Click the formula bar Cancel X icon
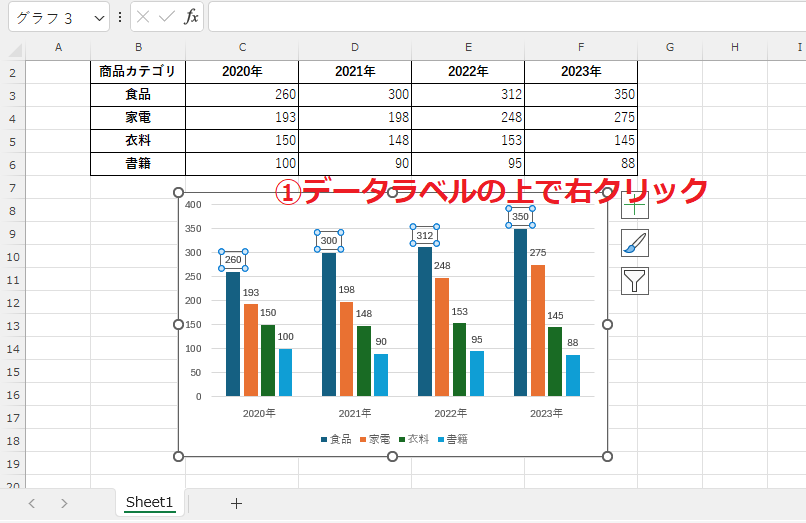 pyautogui.click(x=143, y=17)
